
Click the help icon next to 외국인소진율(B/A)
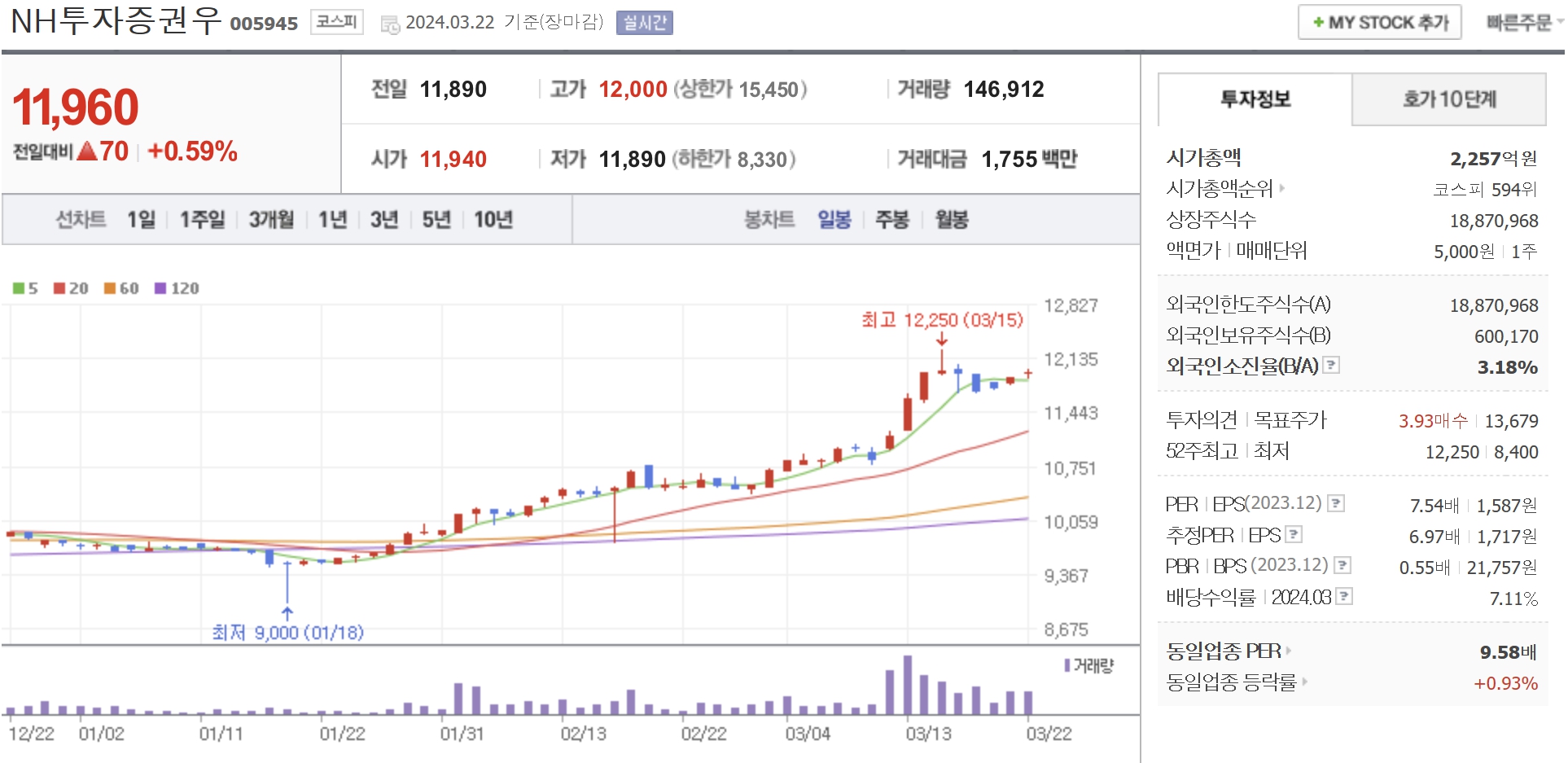[x=1331, y=365]
